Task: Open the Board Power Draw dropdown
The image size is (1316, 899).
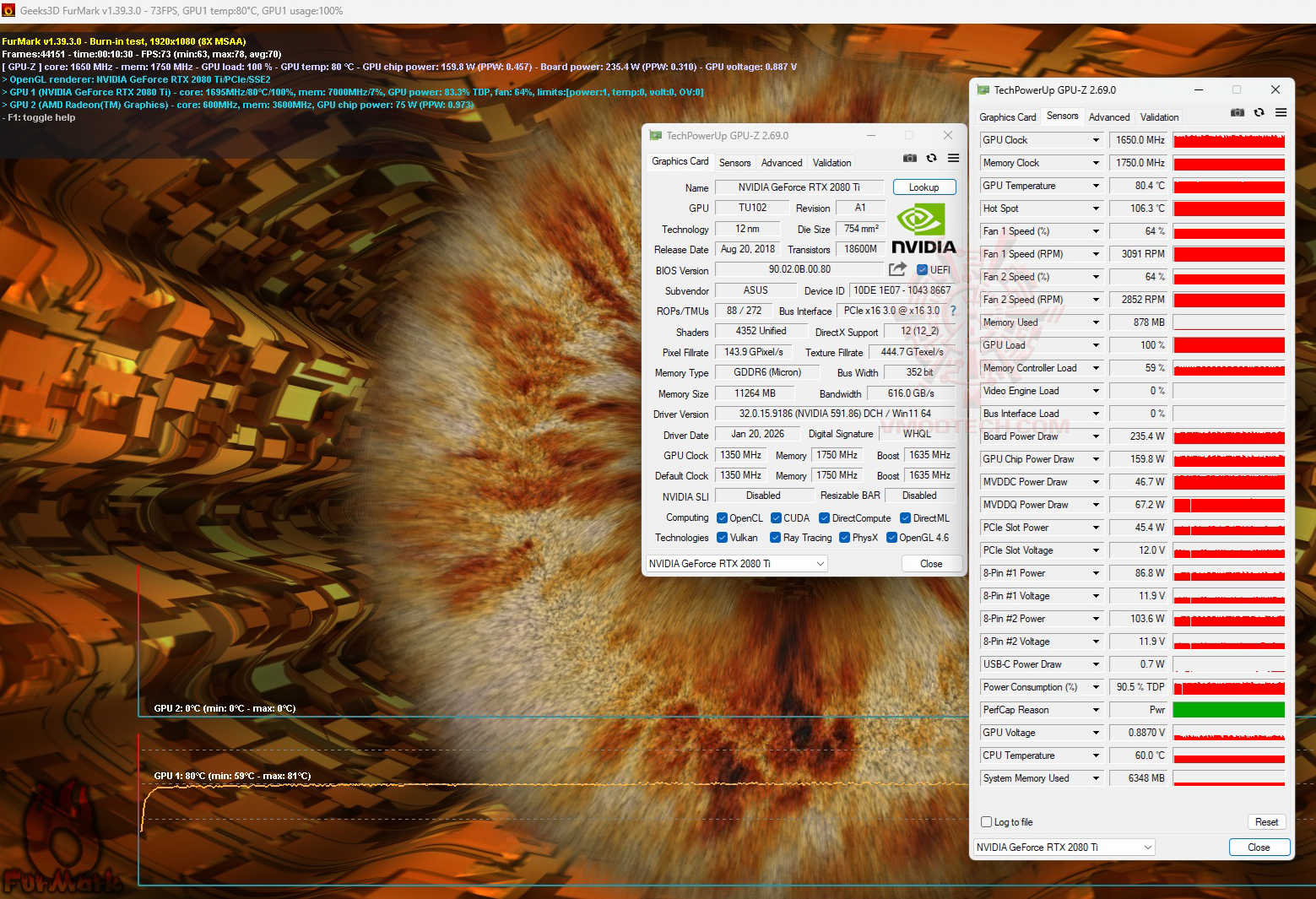Action: tap(1096, 436)
